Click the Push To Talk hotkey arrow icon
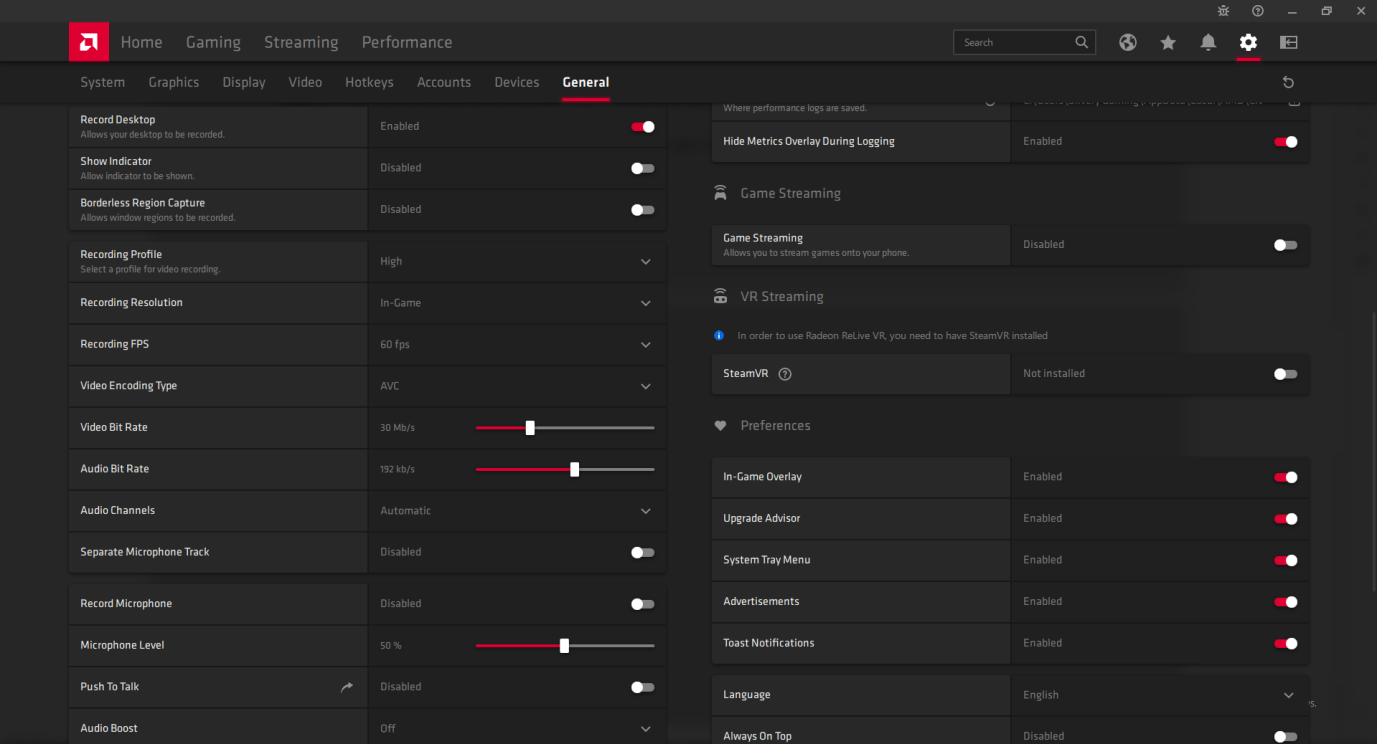The height and width of the screenshot is (744, 1377). point(347,687)
